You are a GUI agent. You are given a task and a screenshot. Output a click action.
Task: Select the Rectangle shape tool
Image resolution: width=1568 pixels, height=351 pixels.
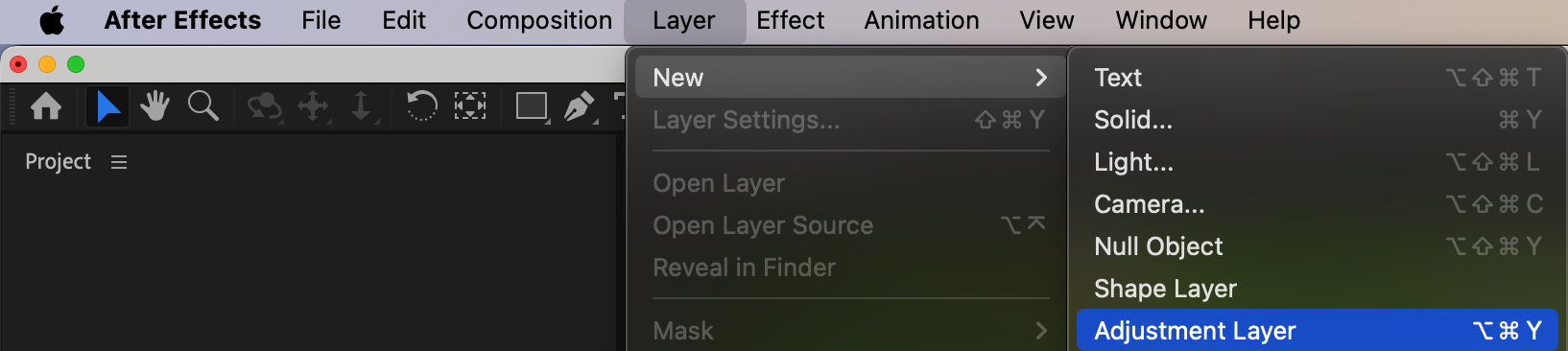point(532,105)
